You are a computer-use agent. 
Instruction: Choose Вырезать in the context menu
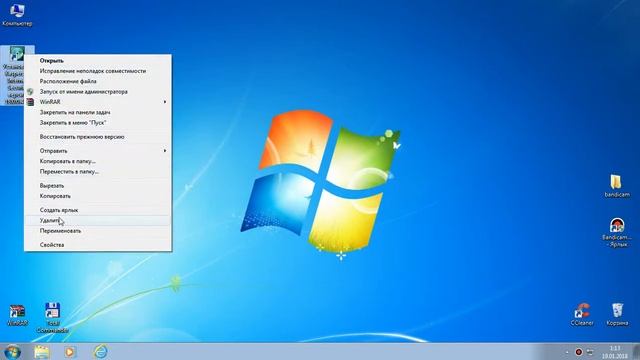point(98,185)
